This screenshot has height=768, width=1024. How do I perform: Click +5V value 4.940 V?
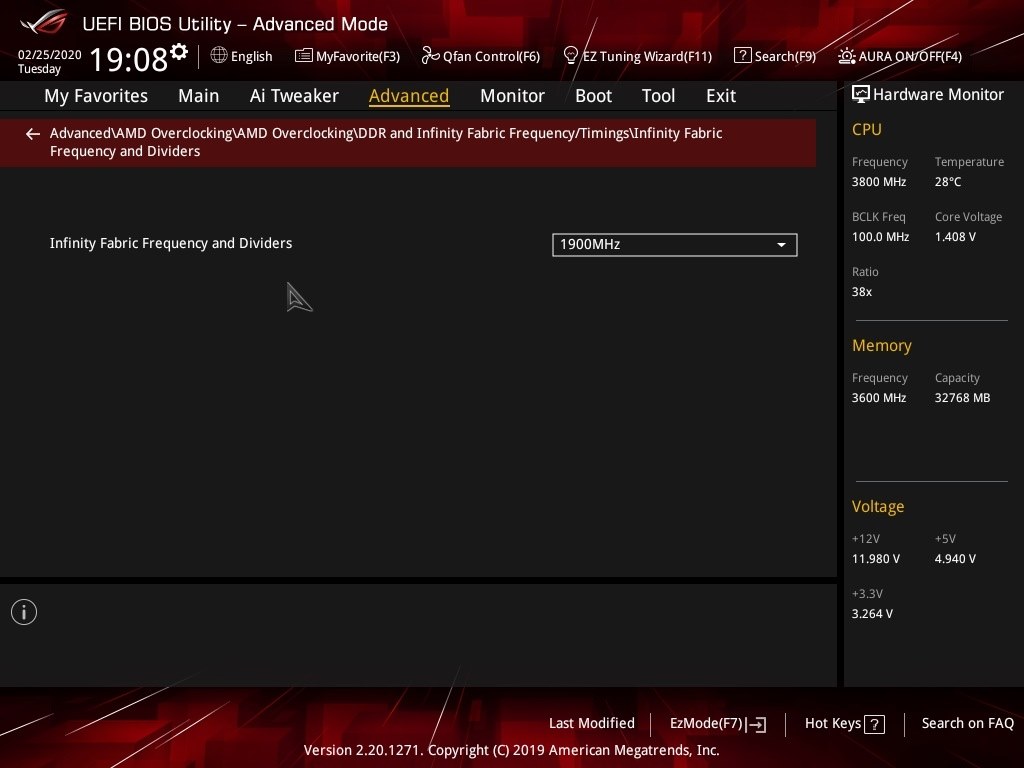[955, 559]
